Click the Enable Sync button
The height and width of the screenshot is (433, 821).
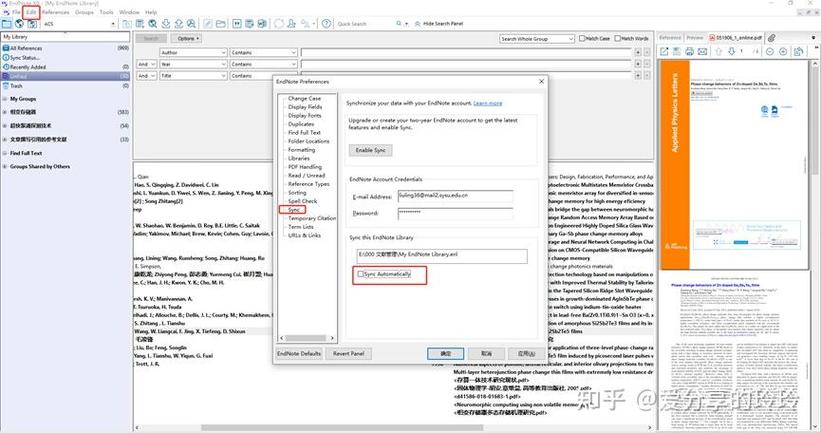click(370, 150)
